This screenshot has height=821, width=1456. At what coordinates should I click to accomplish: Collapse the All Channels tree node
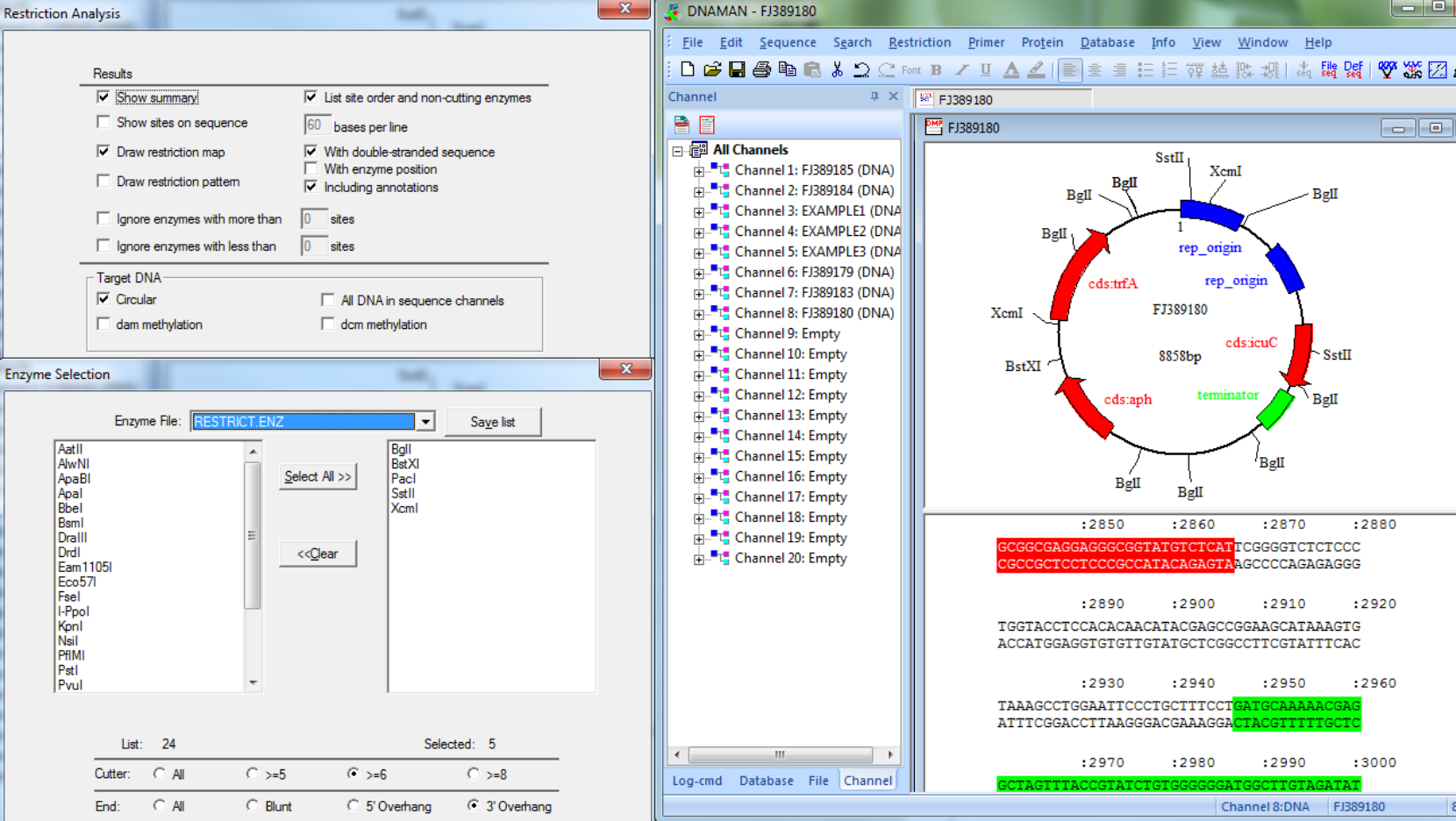[677, 150]
